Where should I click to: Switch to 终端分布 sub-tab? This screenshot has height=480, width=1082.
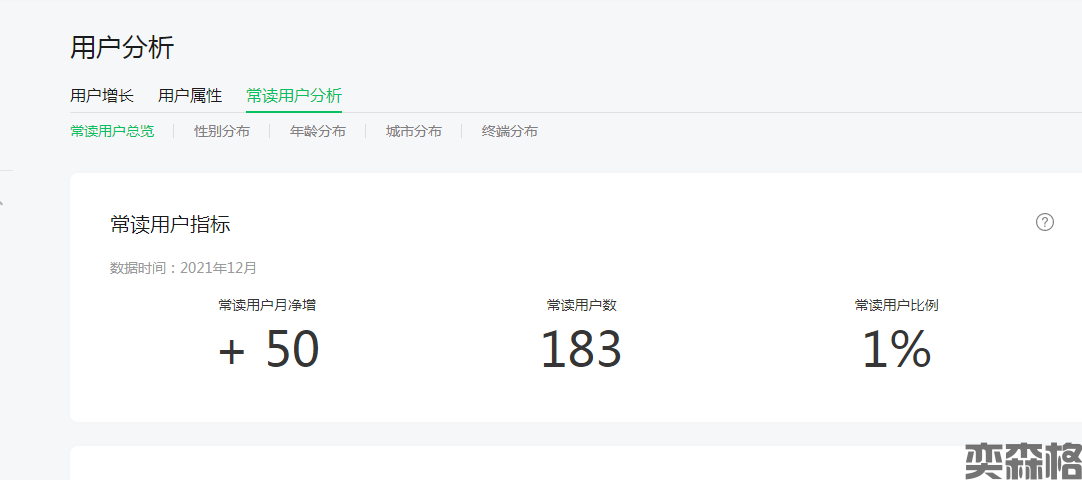510,131
